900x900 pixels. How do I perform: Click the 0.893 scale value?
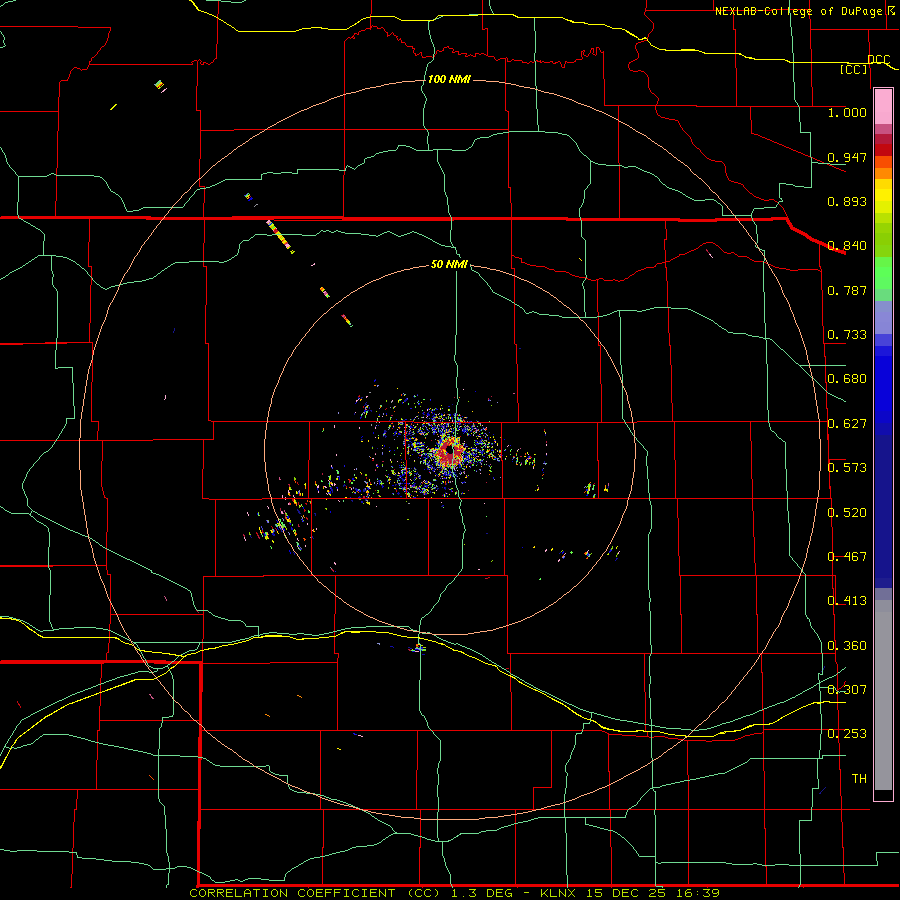(x=847, y=201)
